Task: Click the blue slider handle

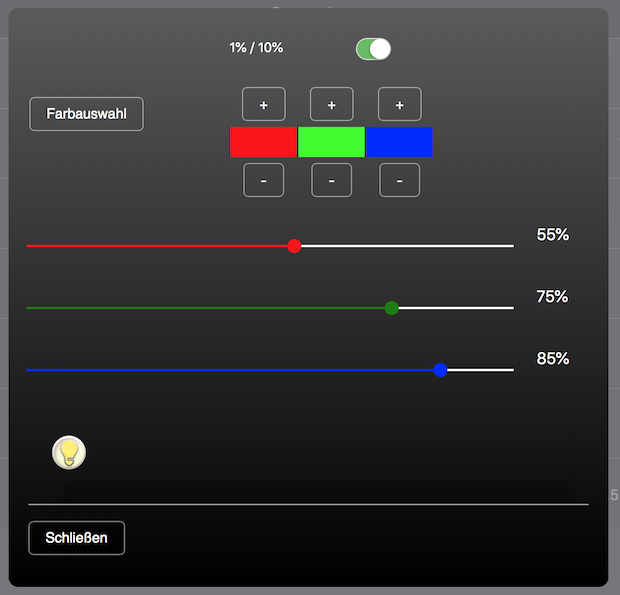Action: tap(440, 370)
